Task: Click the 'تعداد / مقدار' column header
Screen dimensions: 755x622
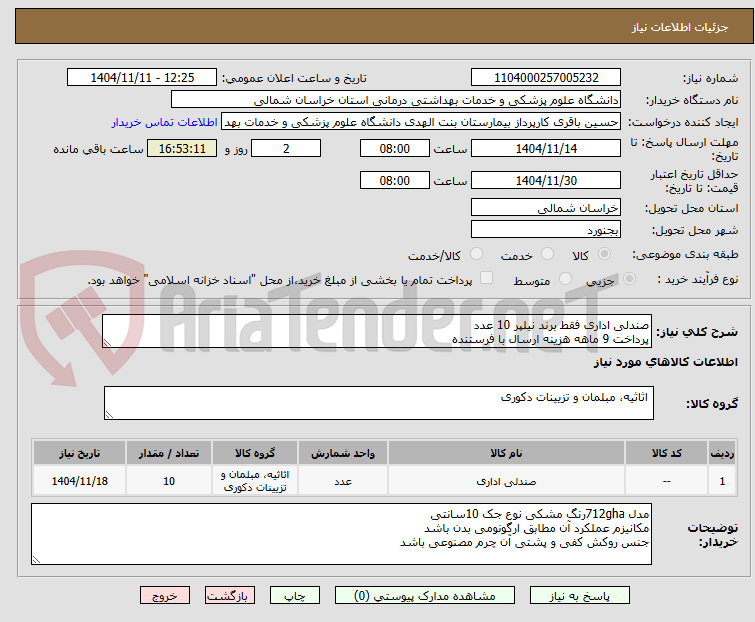Action: click(x=169, y=453)
